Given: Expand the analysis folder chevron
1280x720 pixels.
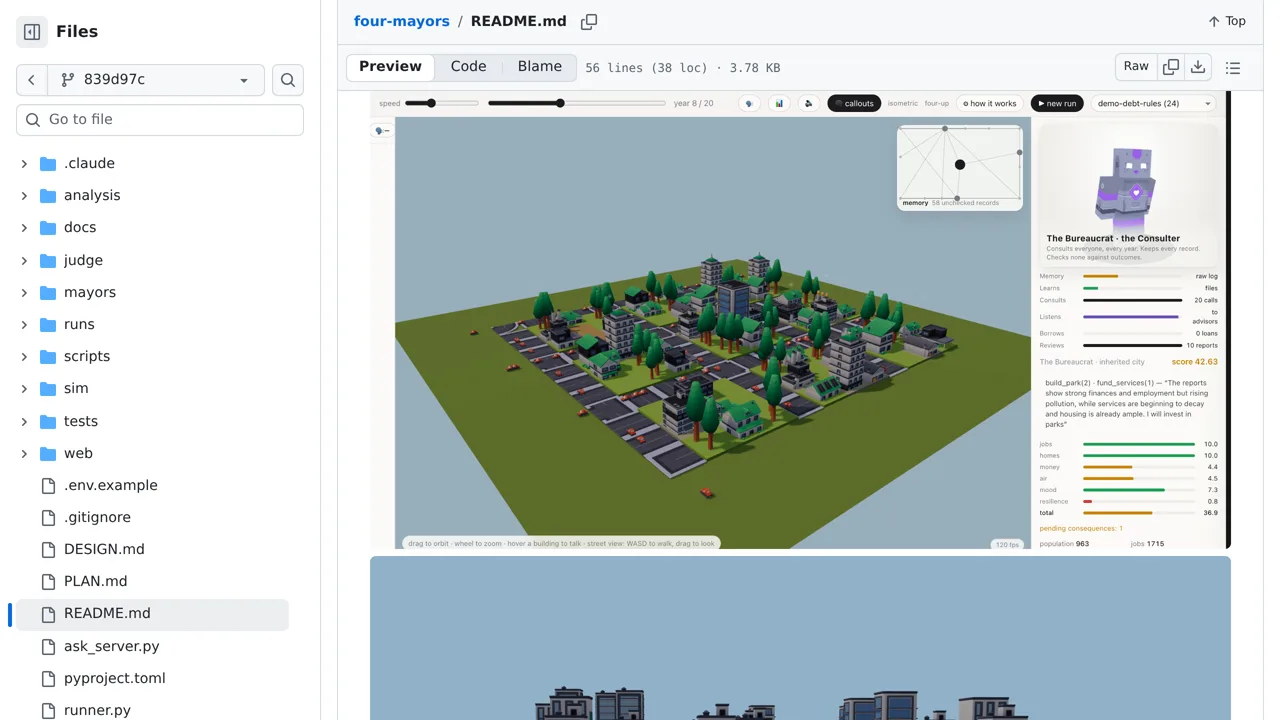Looking at the screenshot, I should pyautogui.click(x=24, y=195).
